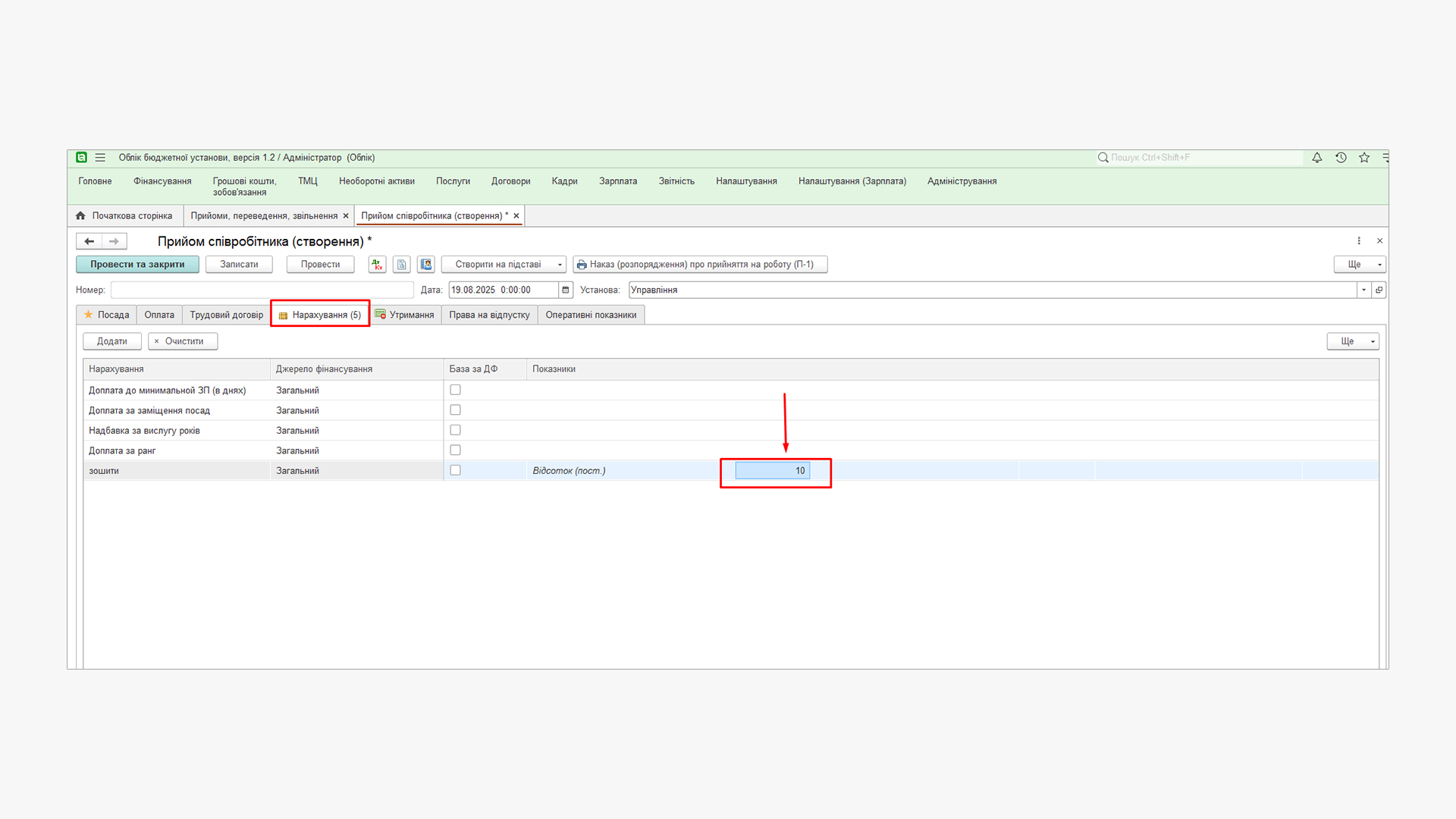
Task: Show Дт/Кт accounting entries icon
Action: [377, 265]
